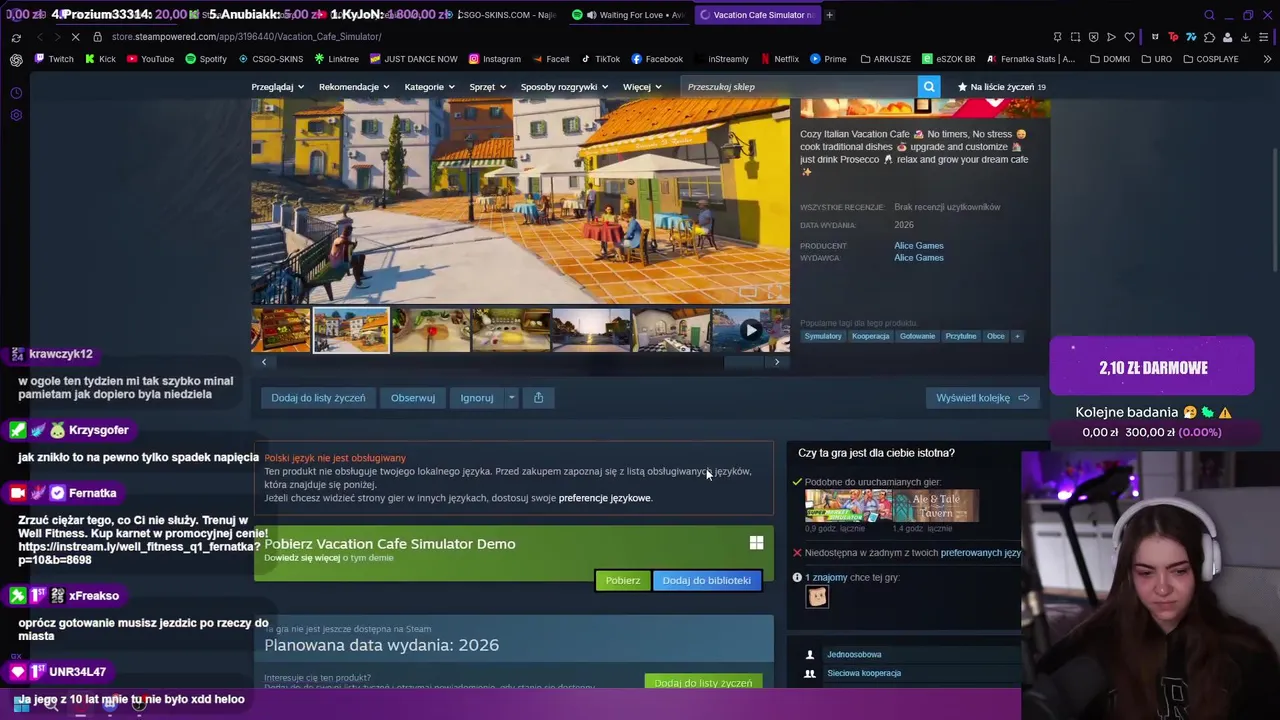Click the Obce tag
This screenshot has width=1280, height=720.
[x=996, y=336]
